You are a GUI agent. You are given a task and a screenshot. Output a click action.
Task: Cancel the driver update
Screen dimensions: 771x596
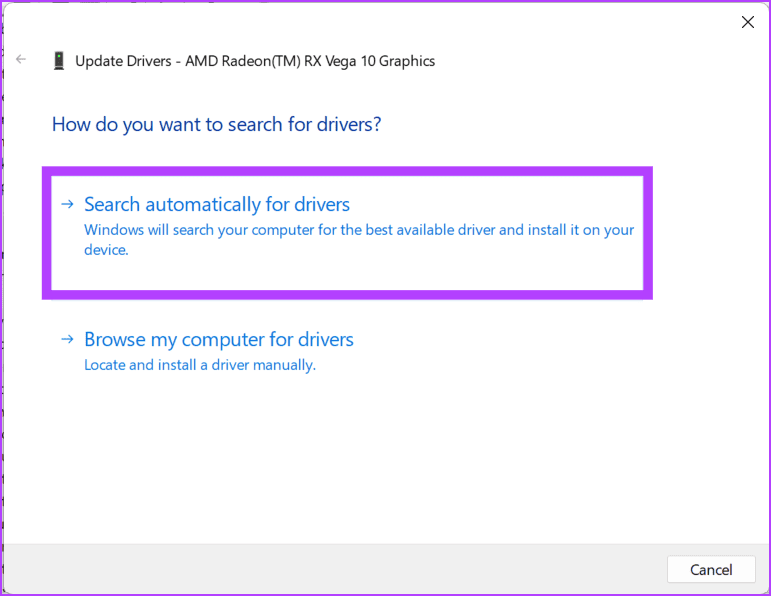point(711,569)
